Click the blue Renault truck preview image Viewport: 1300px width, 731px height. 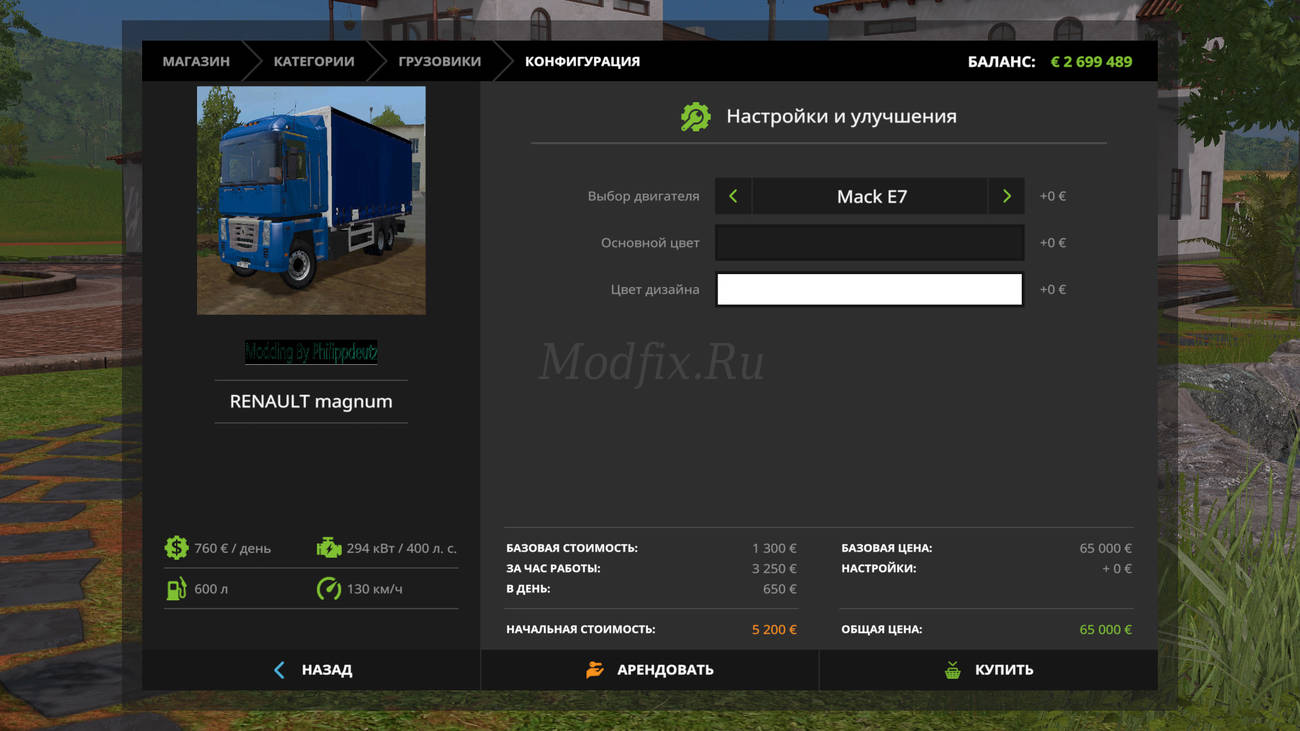point(311,200)
